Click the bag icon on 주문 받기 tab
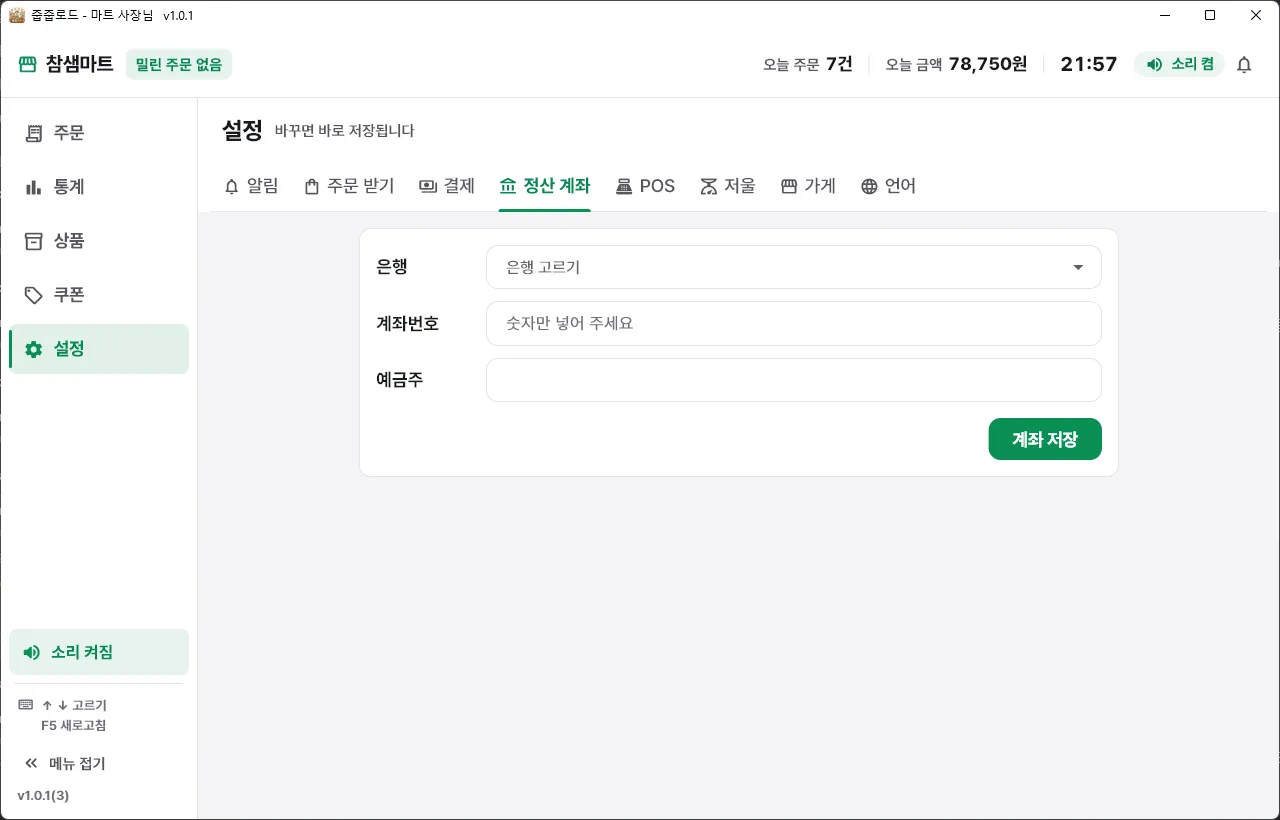The height and width of the screenshot is (820, 1280). 312,186
